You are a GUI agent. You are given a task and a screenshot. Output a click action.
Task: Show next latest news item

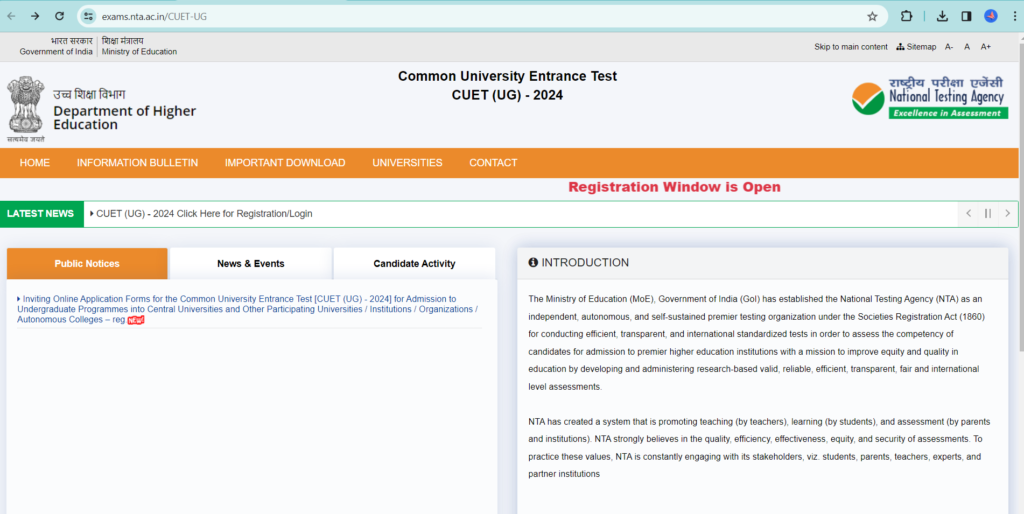(x=1007, y=213)
